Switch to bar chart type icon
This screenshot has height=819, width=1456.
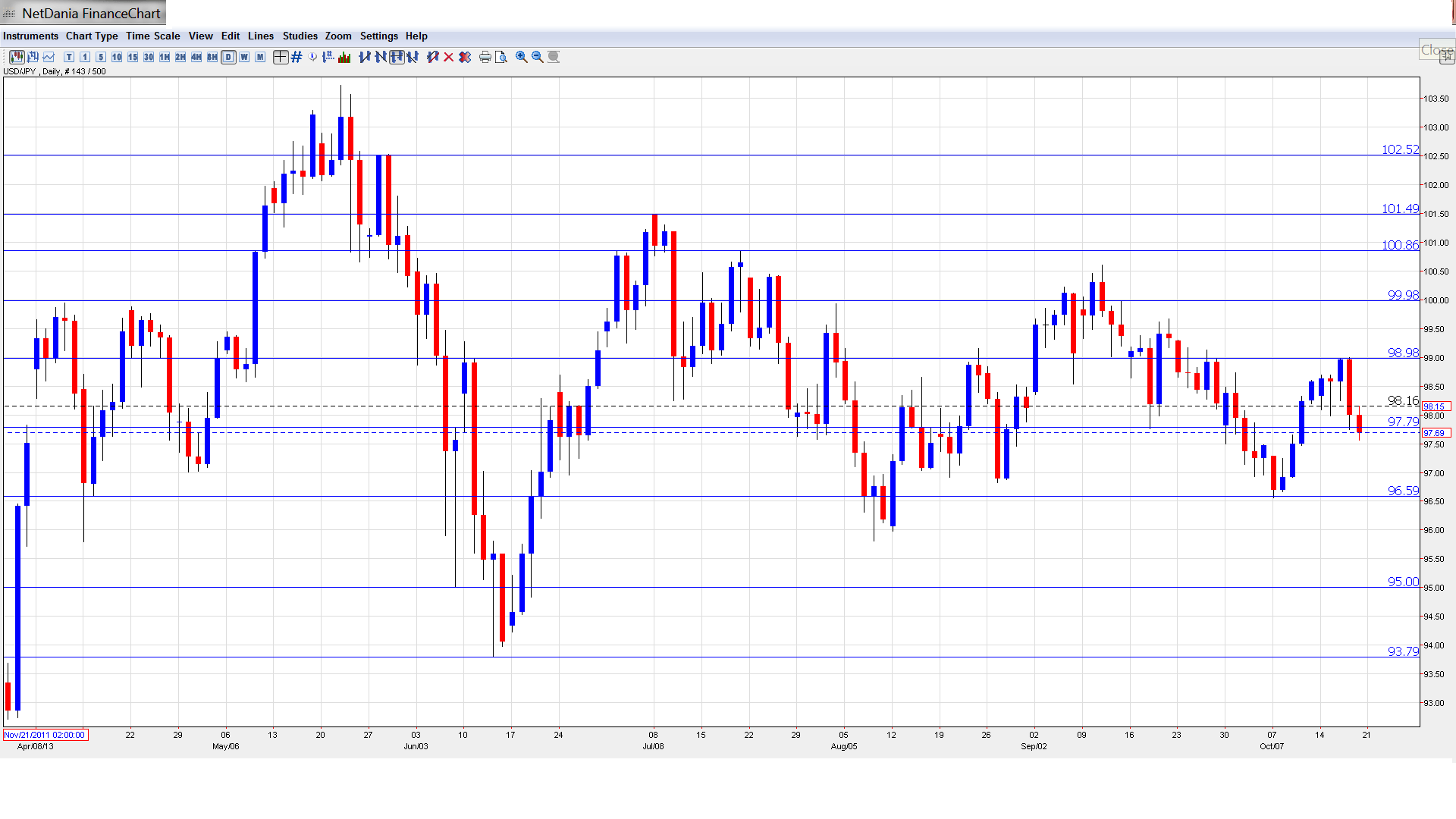point(33,57)
